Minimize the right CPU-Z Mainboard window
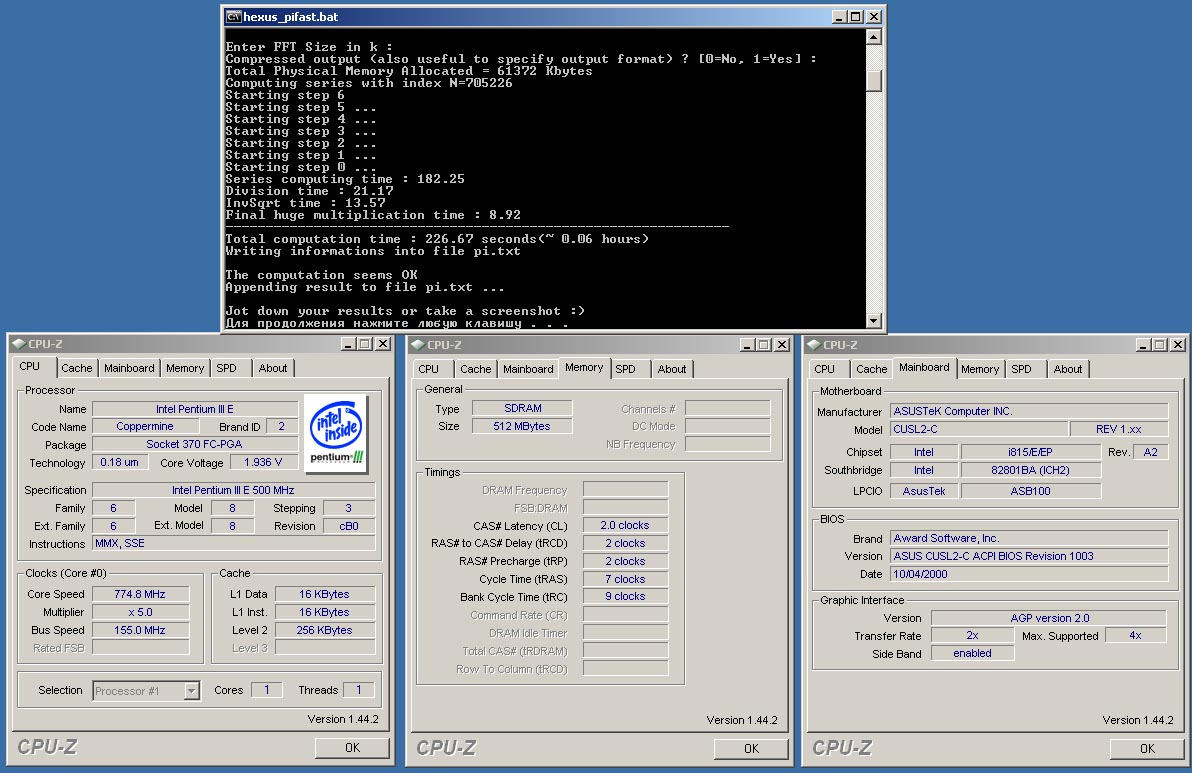The image size is (1192, 773). tap(1143, 345)
